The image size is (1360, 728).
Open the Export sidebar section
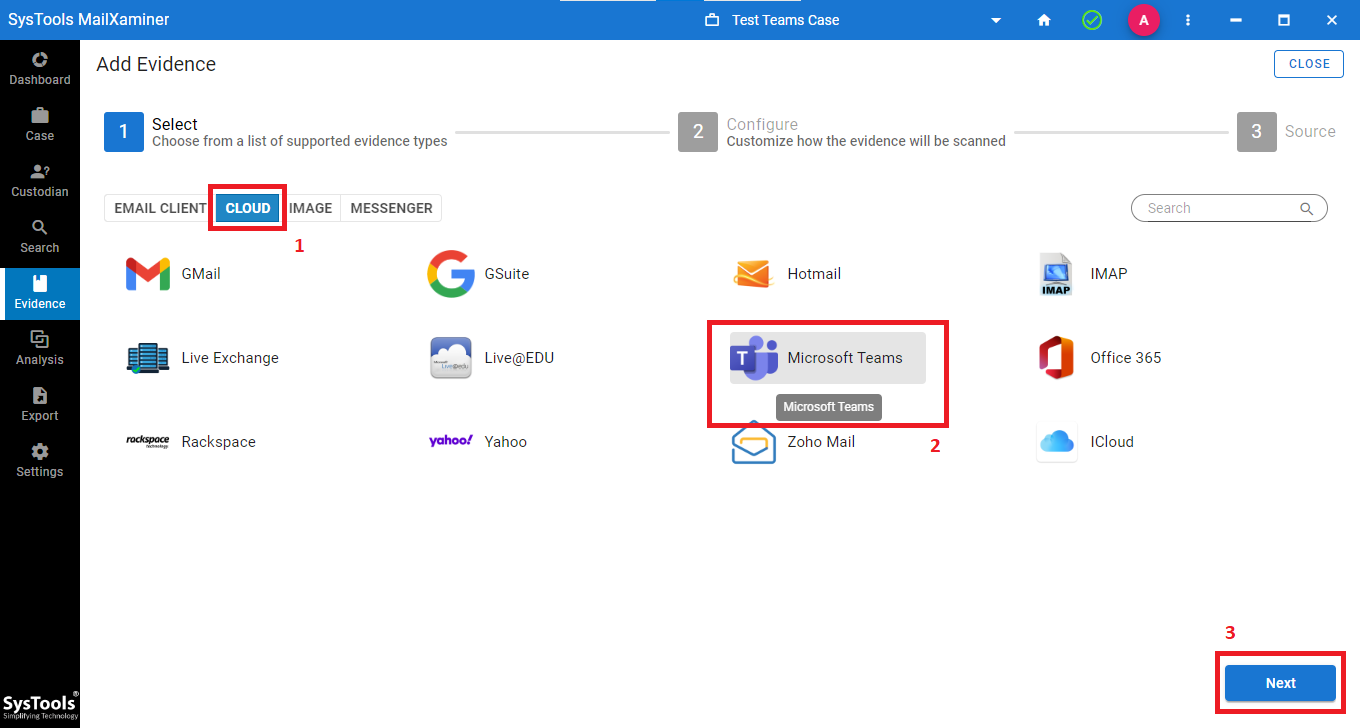40,404
